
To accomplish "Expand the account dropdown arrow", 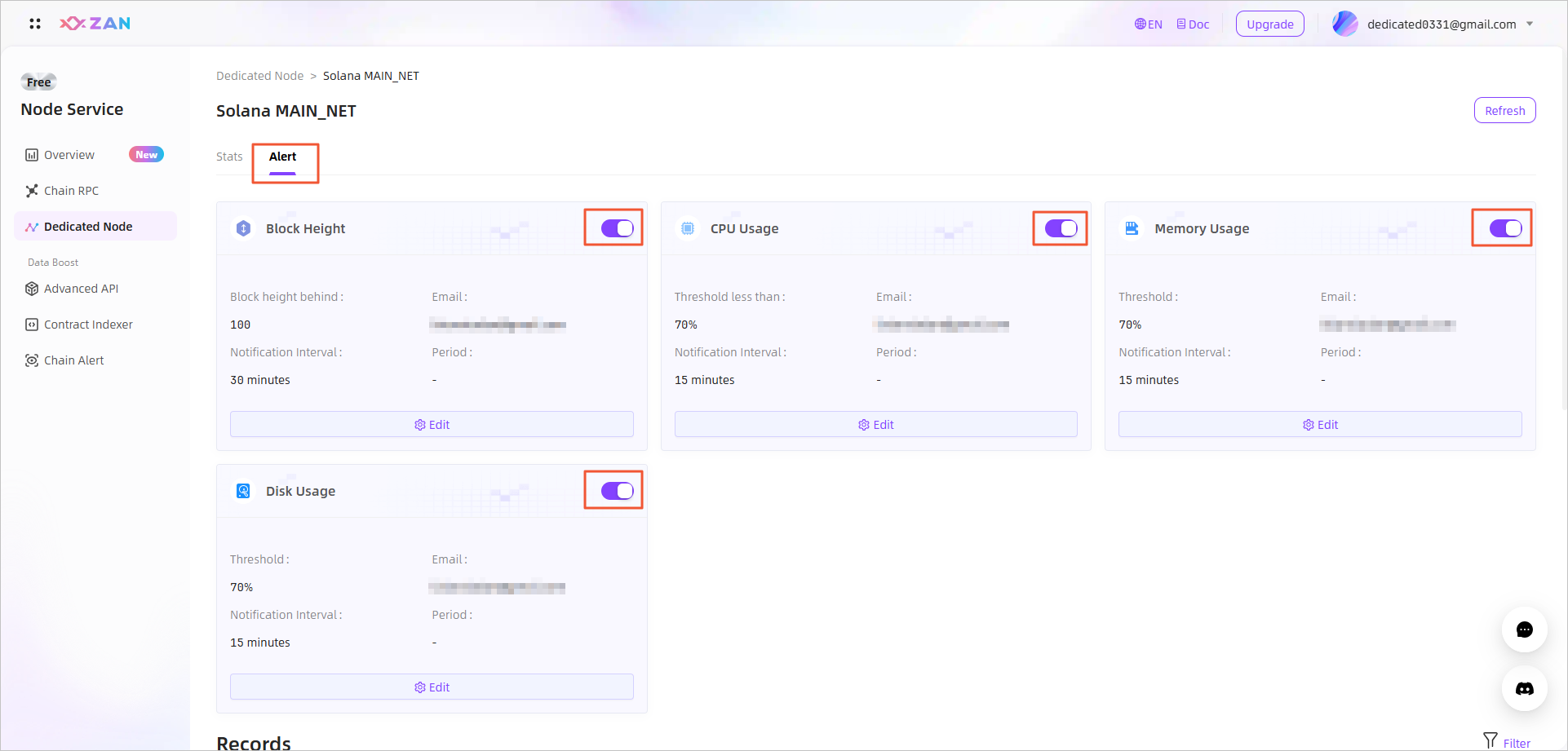I will (x=1530, y=24).
